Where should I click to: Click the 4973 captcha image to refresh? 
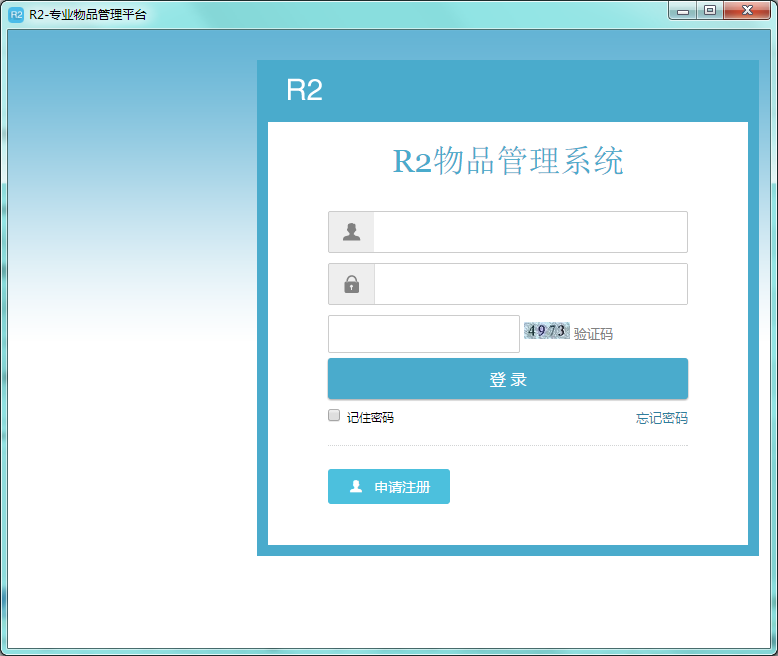pyautogui.click(x=546, y=330)
